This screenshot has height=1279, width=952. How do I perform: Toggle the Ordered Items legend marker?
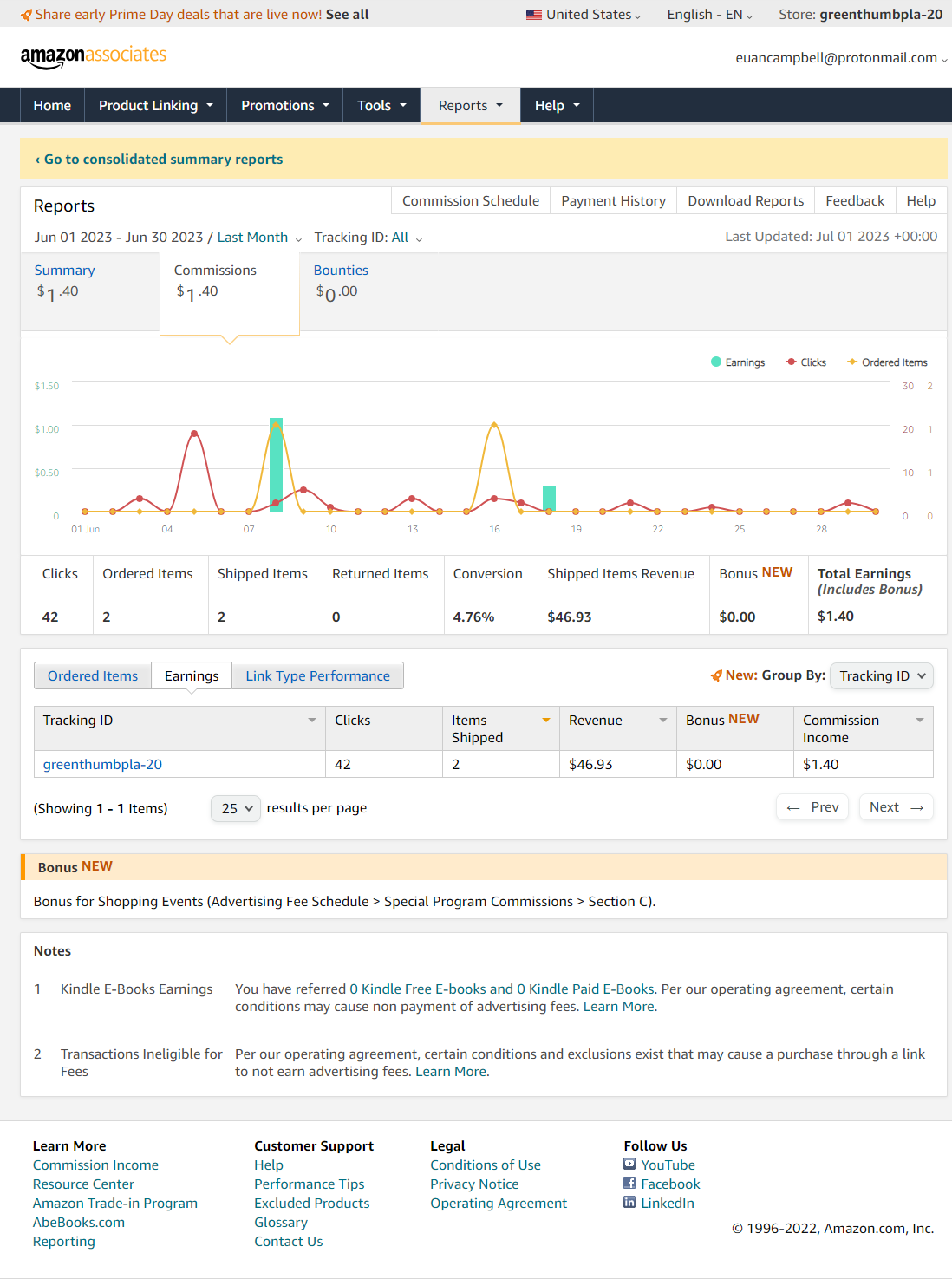click(x=852, y=362)
